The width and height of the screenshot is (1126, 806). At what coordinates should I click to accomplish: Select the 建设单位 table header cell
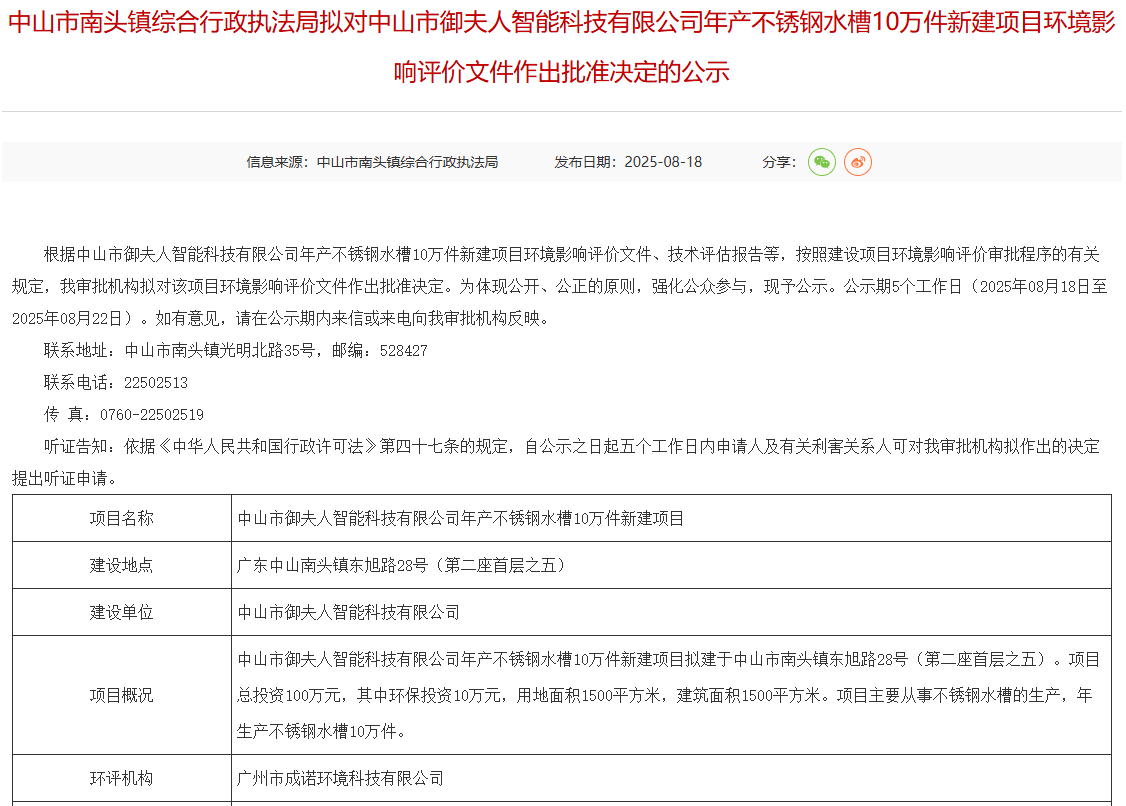[x=122, y=612]
